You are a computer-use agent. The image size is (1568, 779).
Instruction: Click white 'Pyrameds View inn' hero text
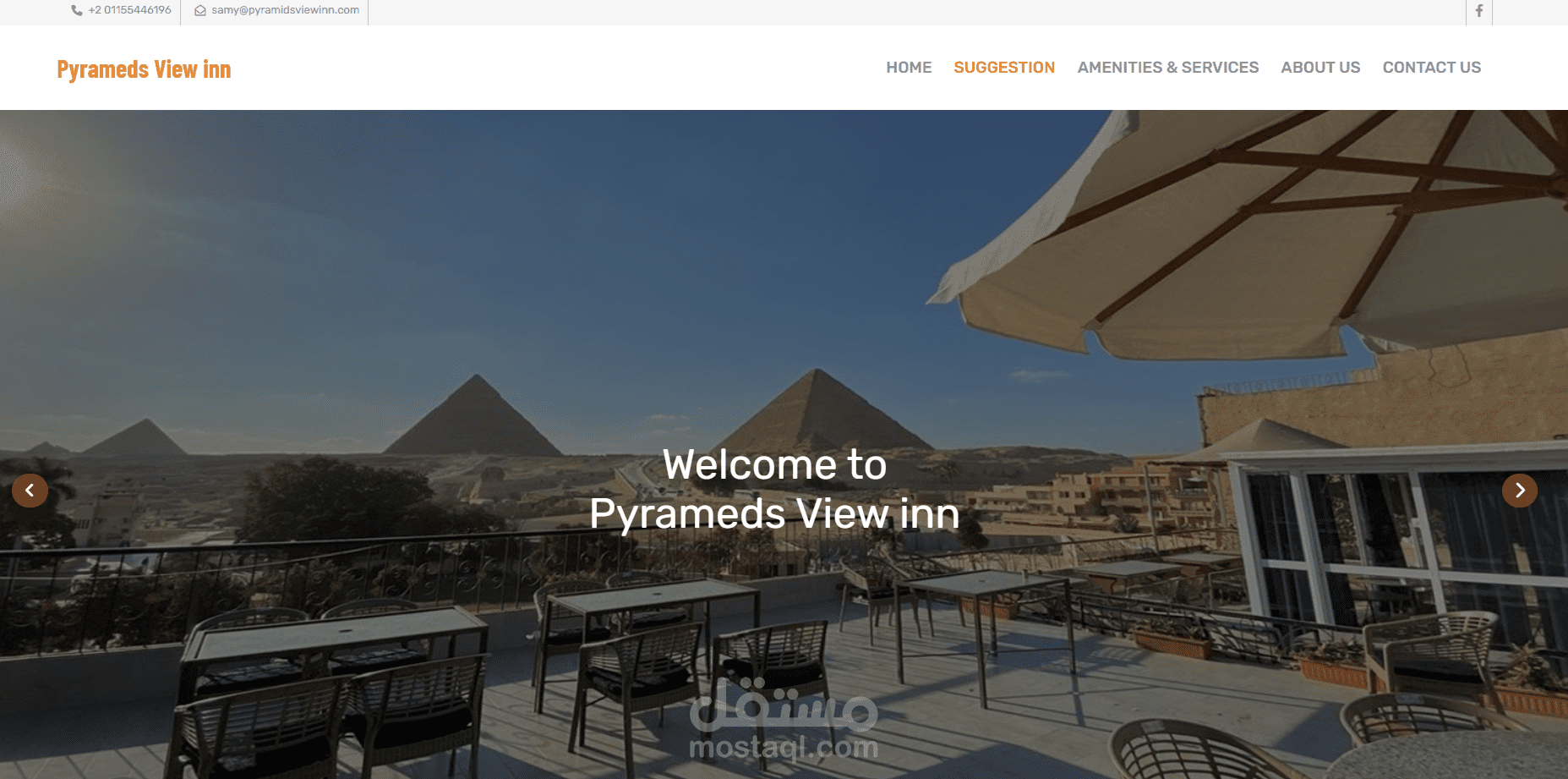774,514
